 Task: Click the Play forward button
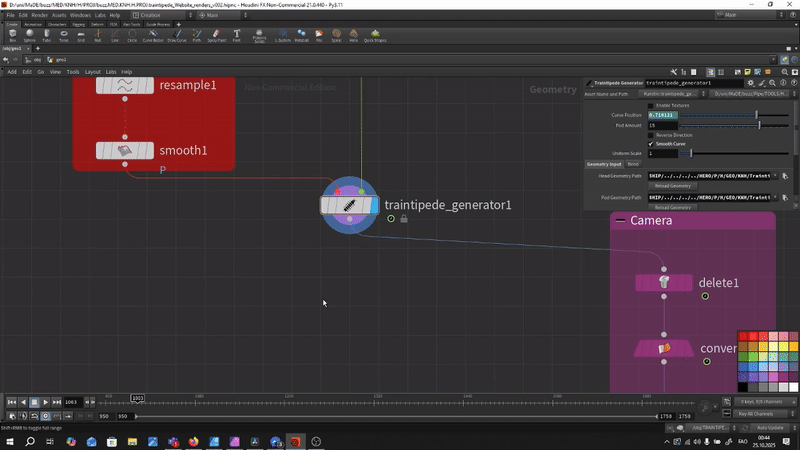pyautogui.click(x=45, y=402)
